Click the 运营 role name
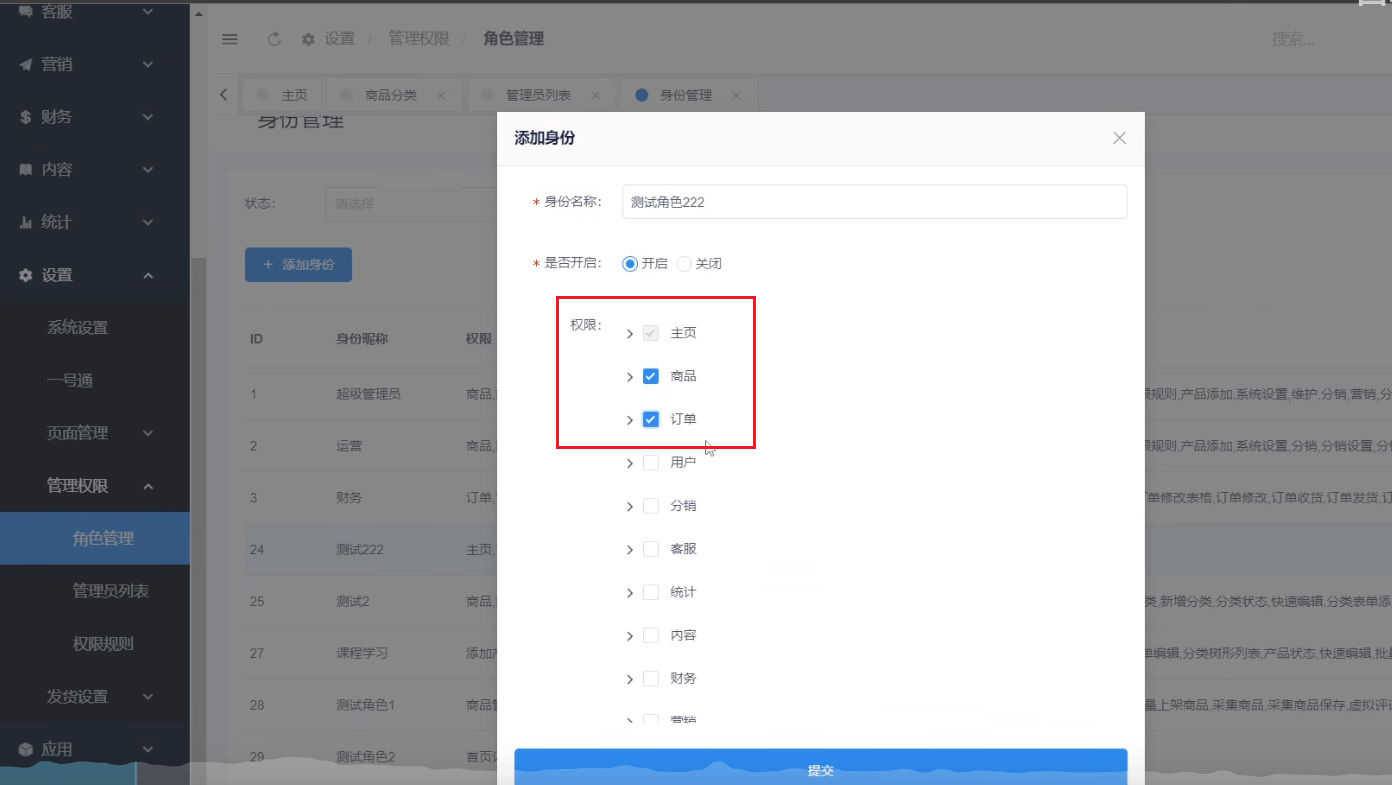This screenshot has height=785, width=1392. point(349,446)
